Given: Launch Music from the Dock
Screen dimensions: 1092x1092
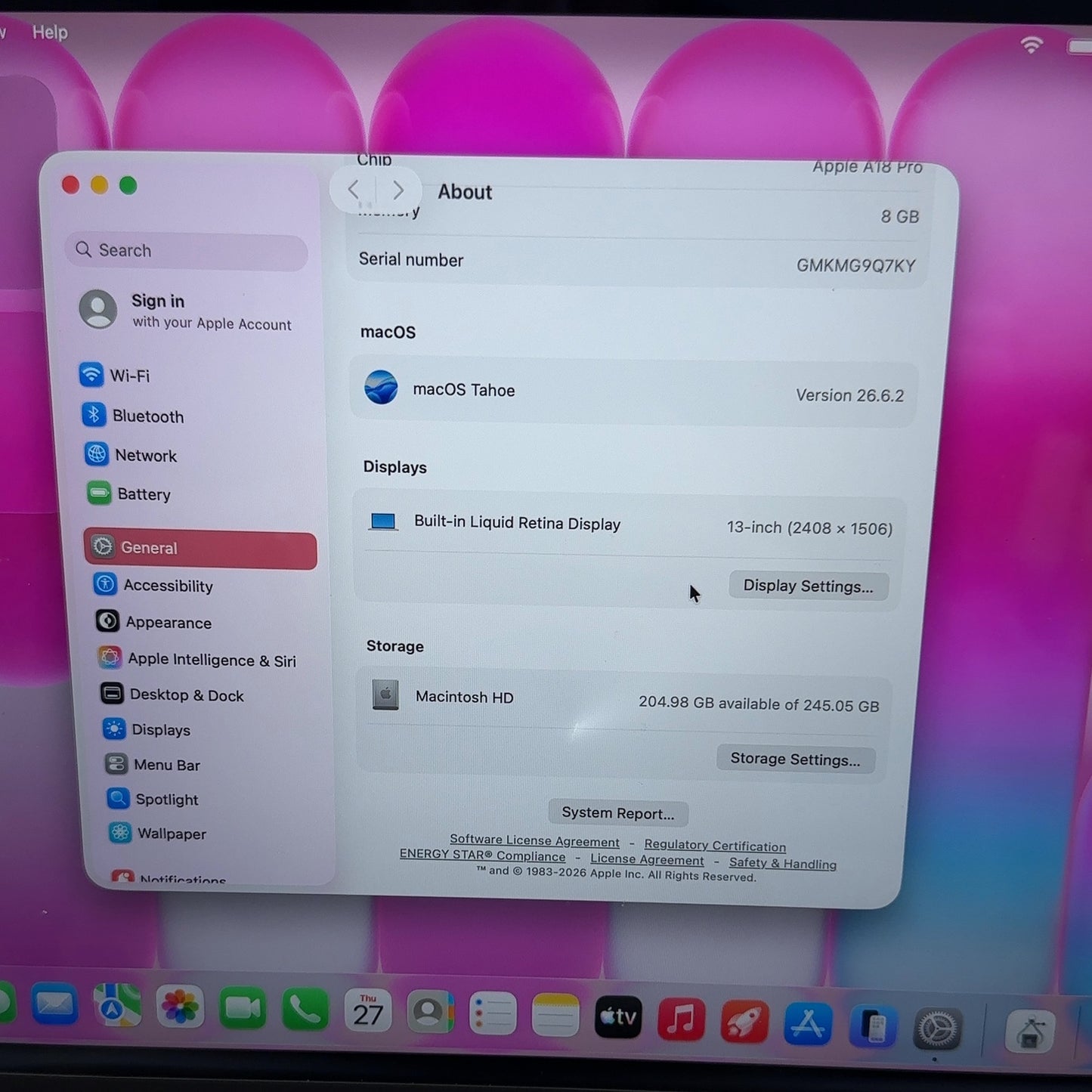Looking at the screenshot, I should (681, 1019).
